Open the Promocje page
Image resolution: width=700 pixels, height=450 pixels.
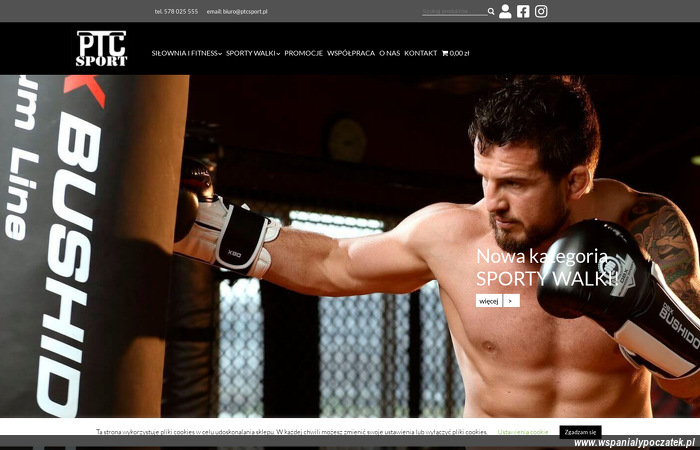tap(304, 53)
